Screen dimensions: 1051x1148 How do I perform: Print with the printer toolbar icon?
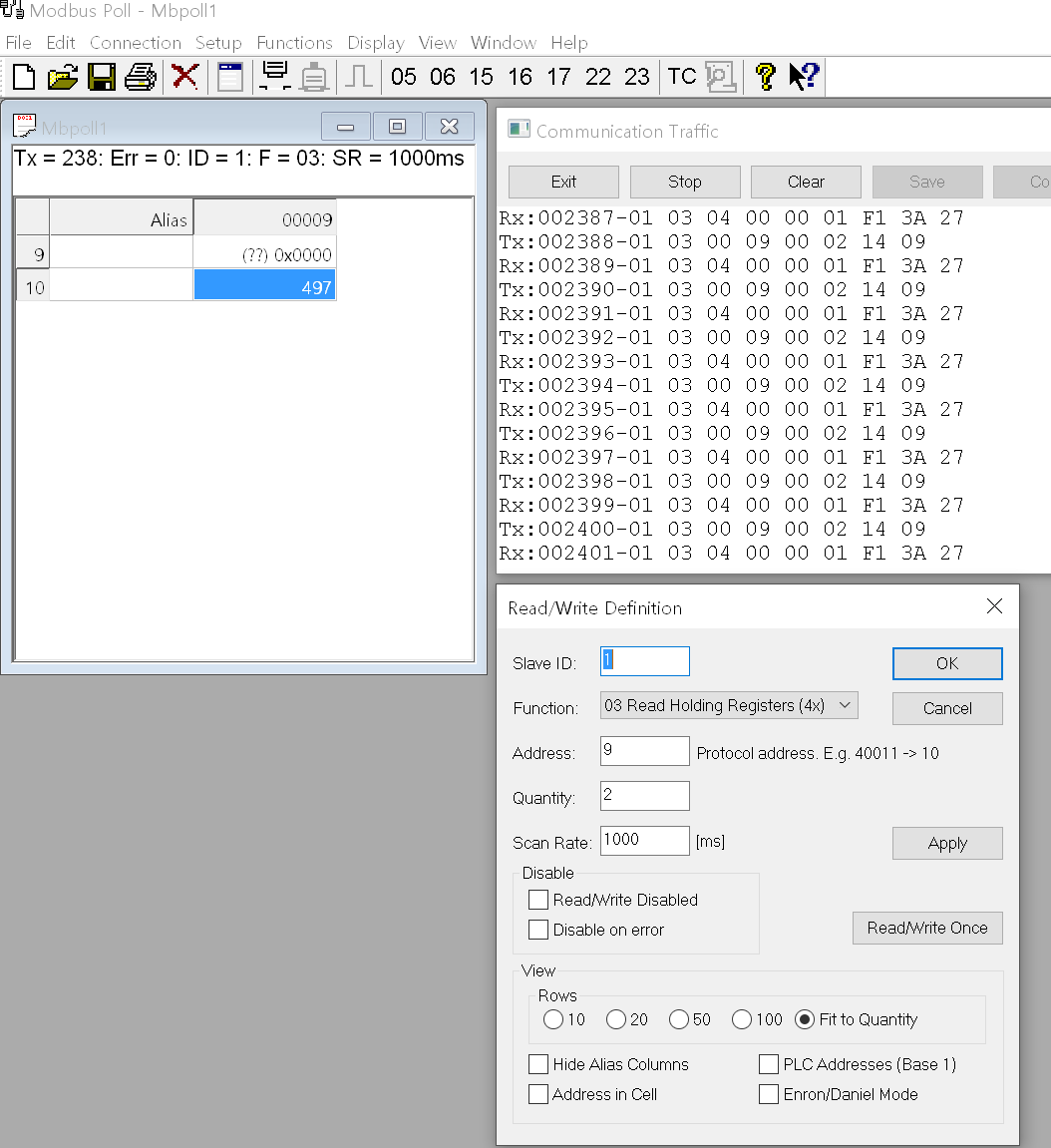tap(140, 77)
